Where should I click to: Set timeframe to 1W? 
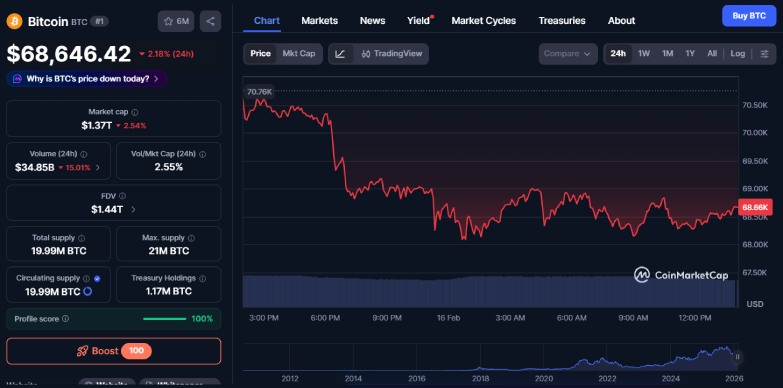pyautogui.click(x=644, y=54)
